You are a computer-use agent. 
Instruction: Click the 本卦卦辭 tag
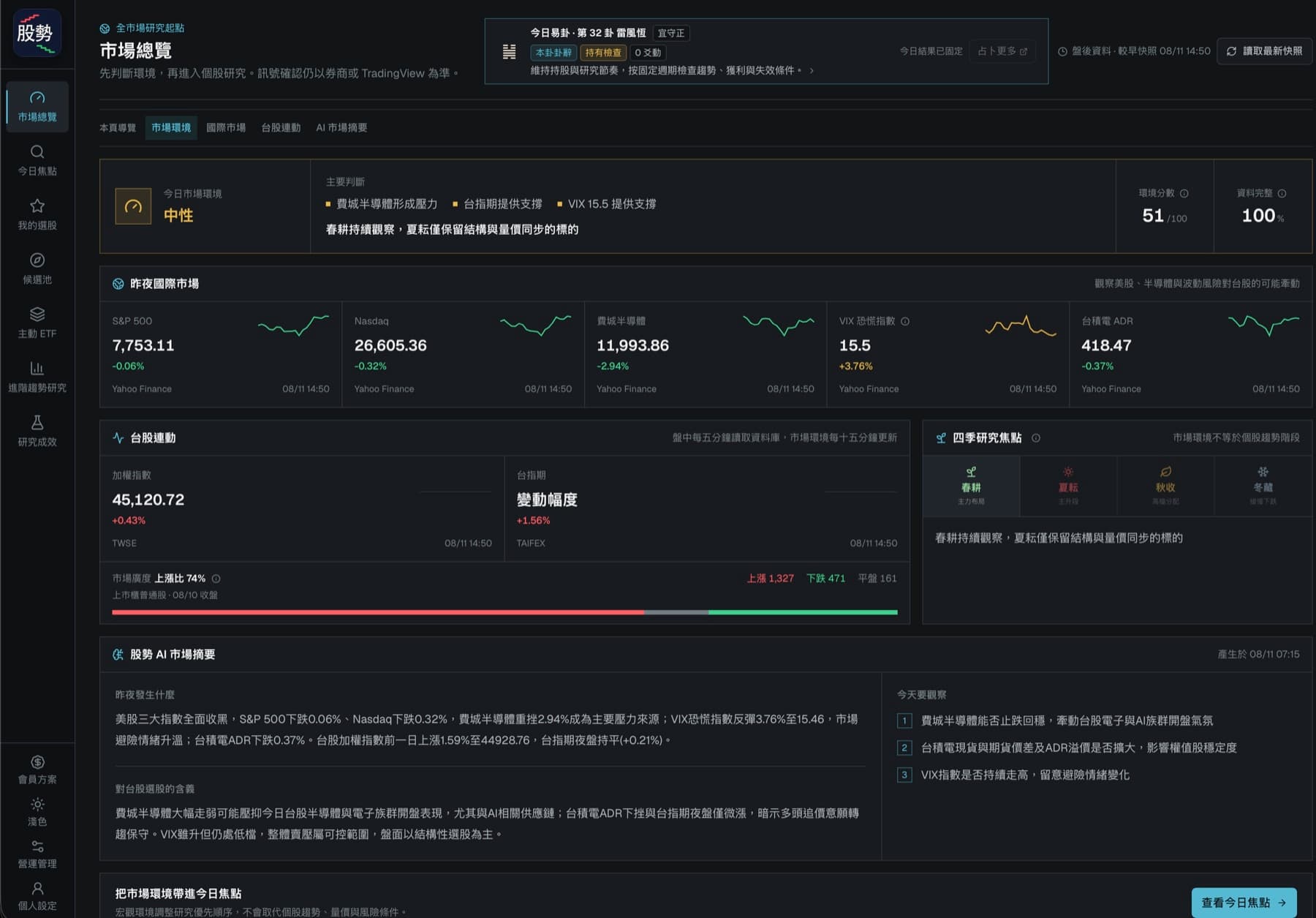(553, 53)
